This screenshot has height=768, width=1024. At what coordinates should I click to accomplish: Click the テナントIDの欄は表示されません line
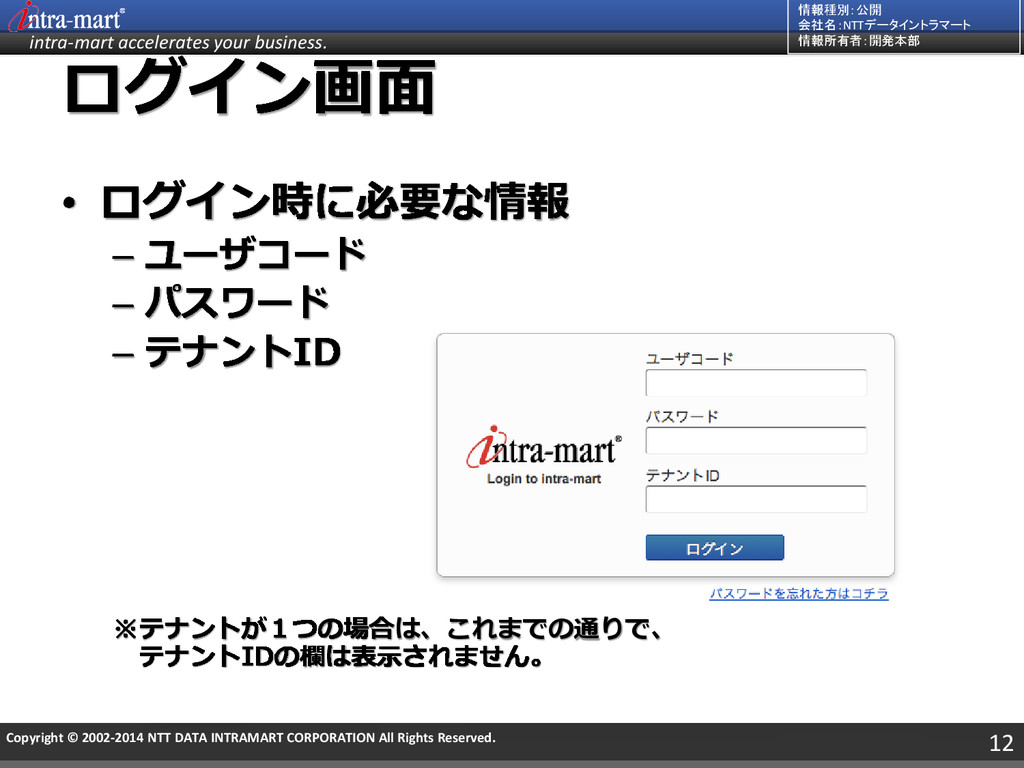point(341,656)
